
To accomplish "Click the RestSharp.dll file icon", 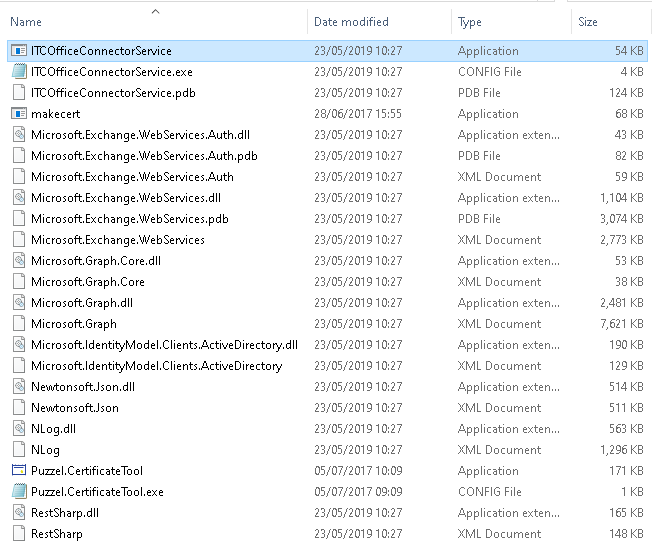I will pos(19,513).
